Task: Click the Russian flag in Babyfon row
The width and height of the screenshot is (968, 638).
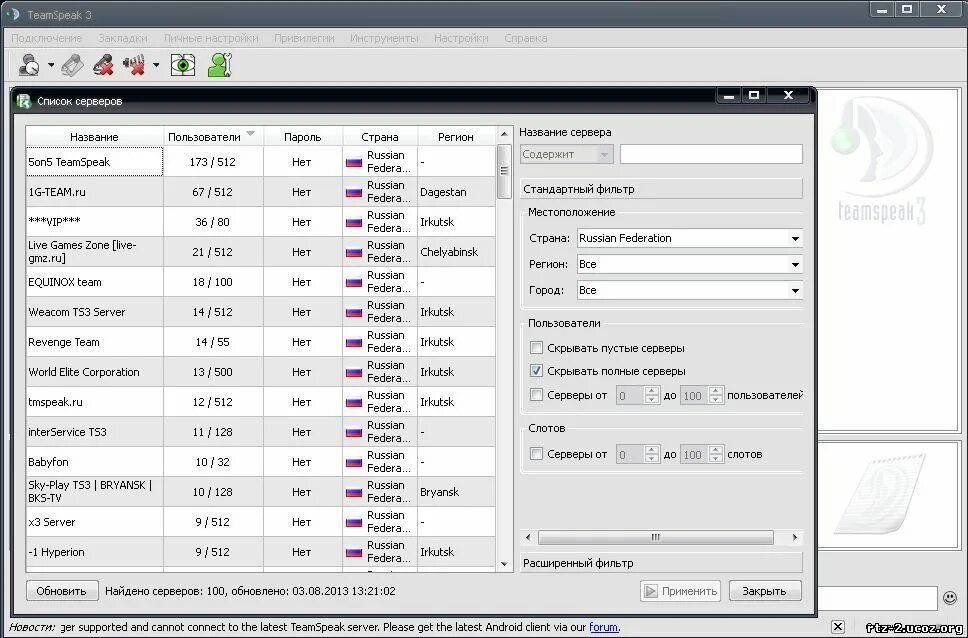Action: pos(354,462)
